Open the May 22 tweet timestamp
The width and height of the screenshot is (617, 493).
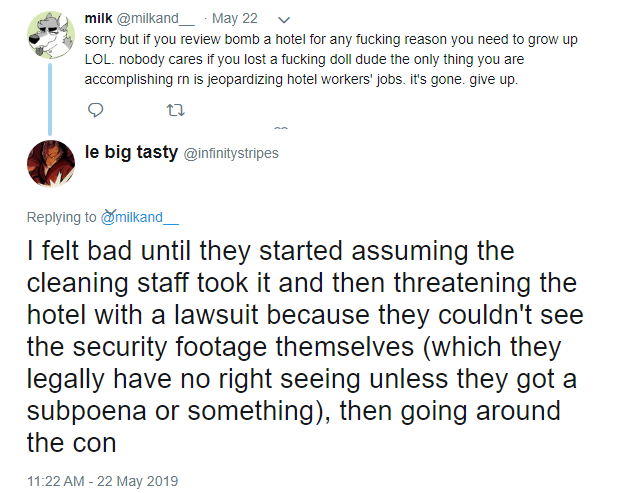[x=243, y=19]
